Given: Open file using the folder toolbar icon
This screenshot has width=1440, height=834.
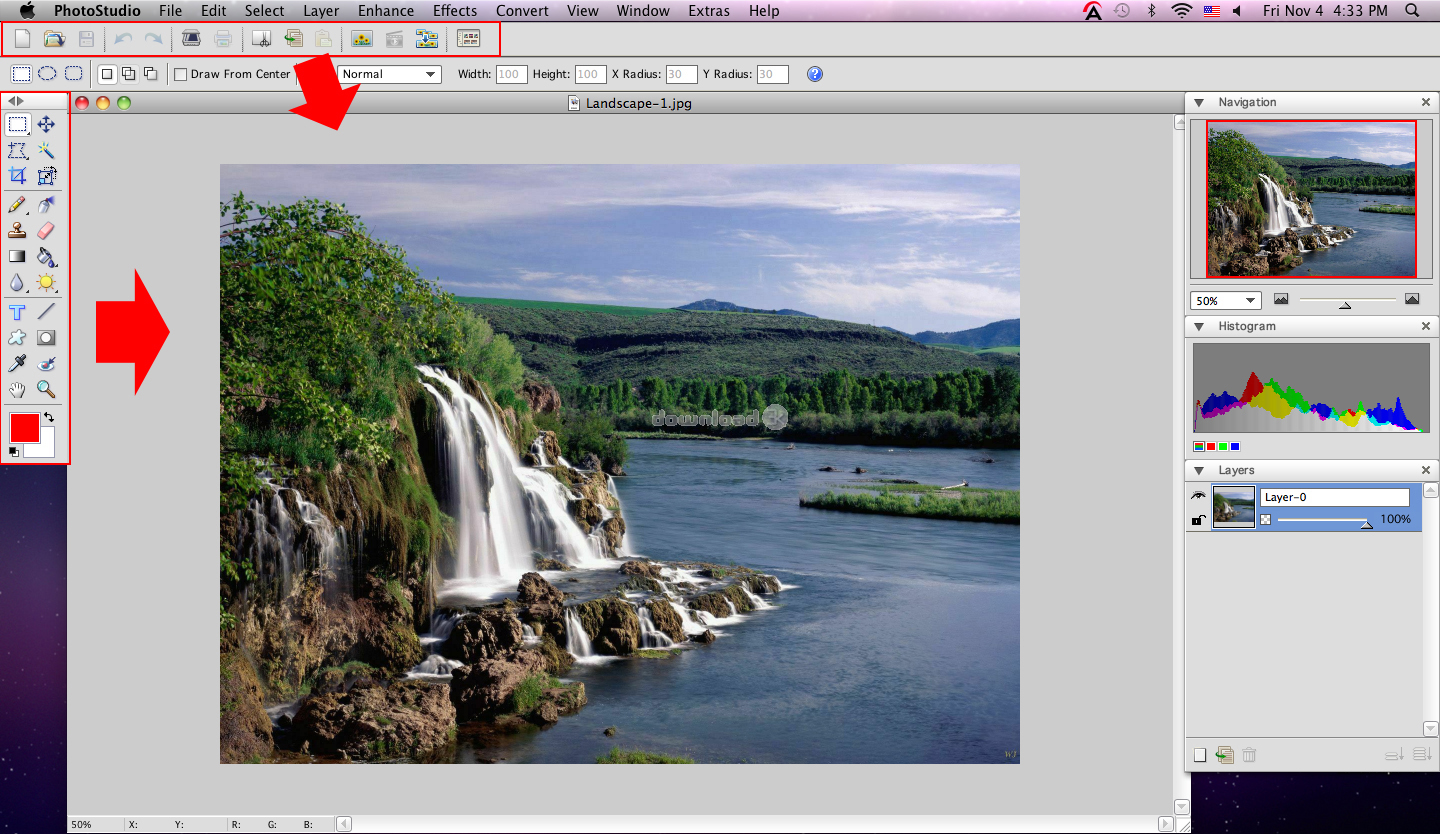Looking at the screenshot, I should click(x=54, y=39).
